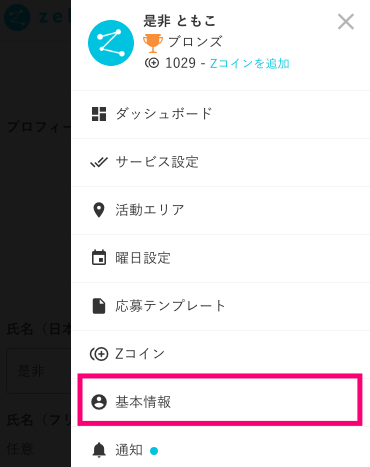Click the person icon for 基本情報
The height and width of the screenshot is (467, 370).
point(99,402)
